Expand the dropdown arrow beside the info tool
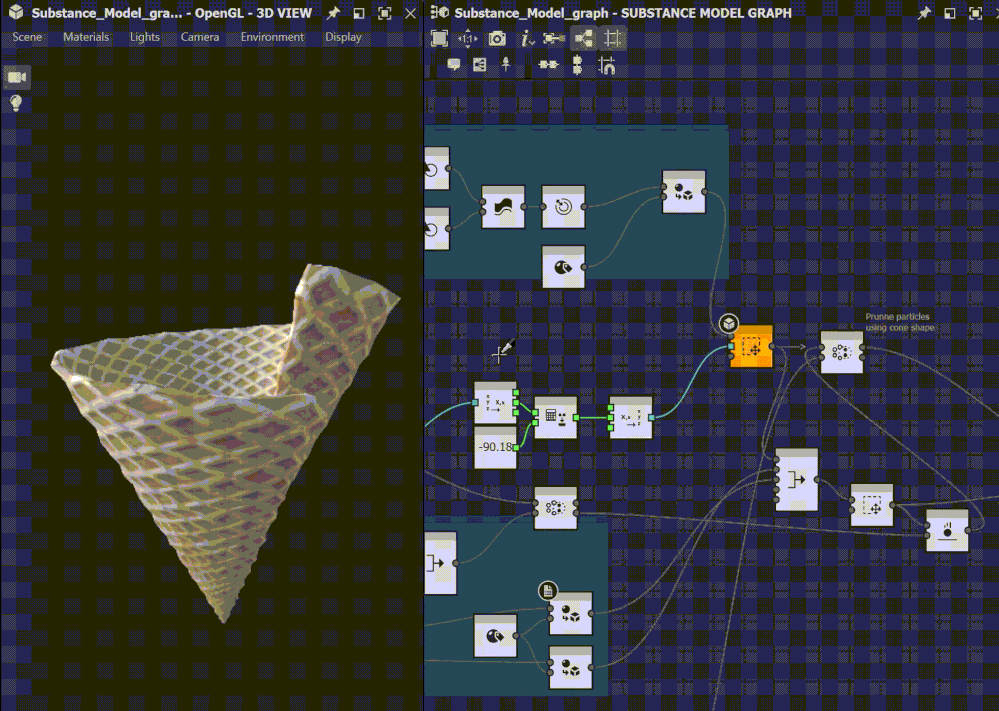This screenshot has height=711, width=999. (531, 42)
